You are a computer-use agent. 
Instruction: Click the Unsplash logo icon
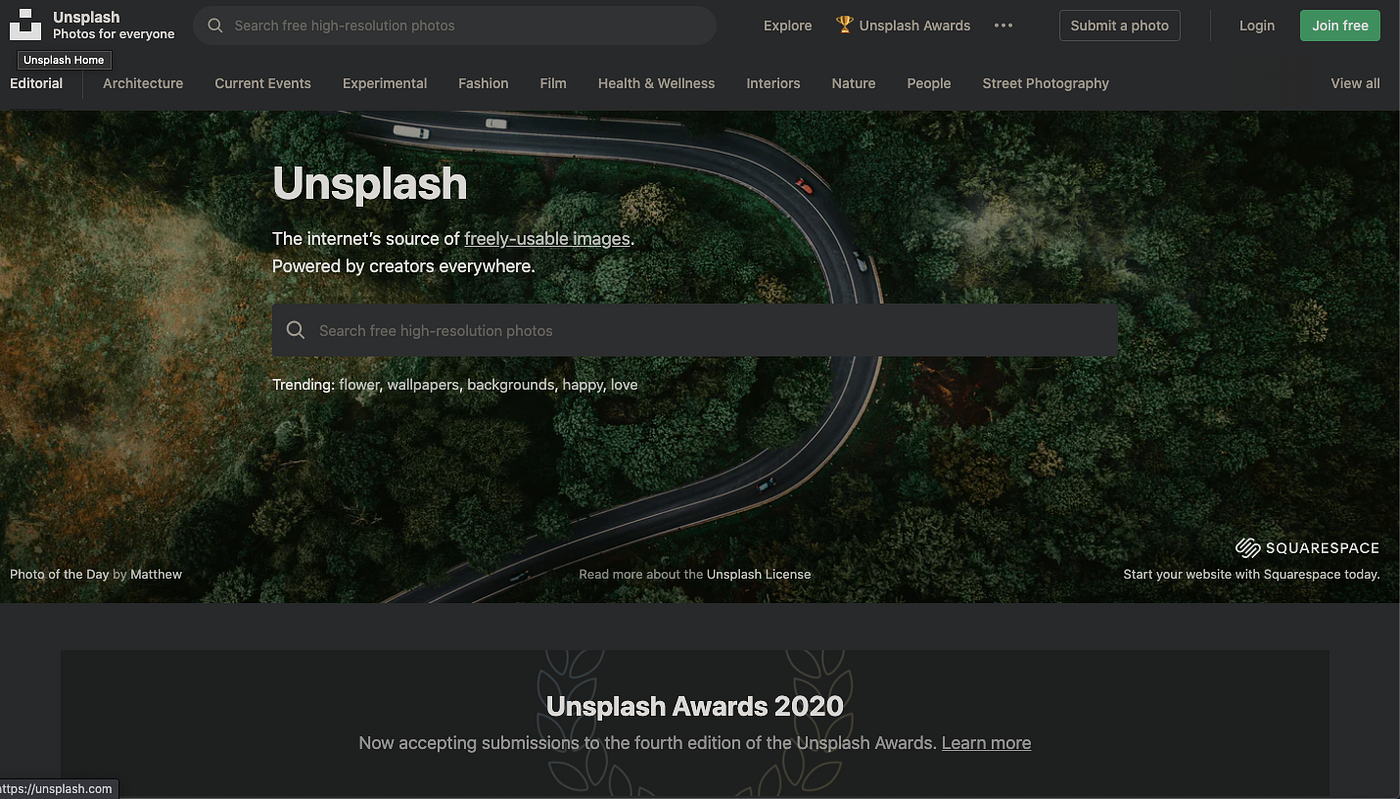pyautogui.click(x=25, y=25)
